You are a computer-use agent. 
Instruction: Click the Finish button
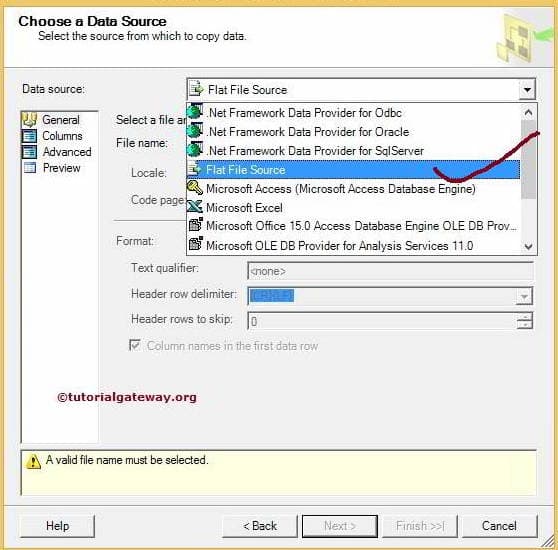(420, 525)
